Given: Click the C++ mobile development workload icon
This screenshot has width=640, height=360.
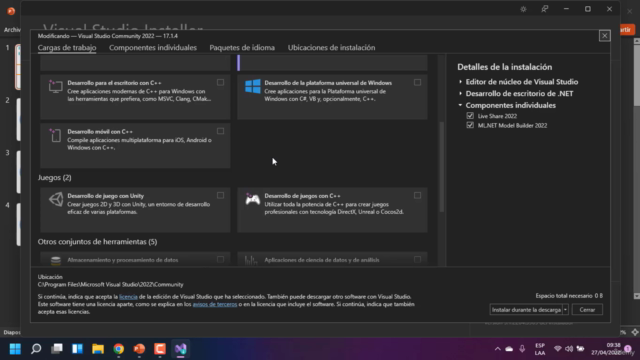Looking at the screenshot, I should tap(55, 135).
